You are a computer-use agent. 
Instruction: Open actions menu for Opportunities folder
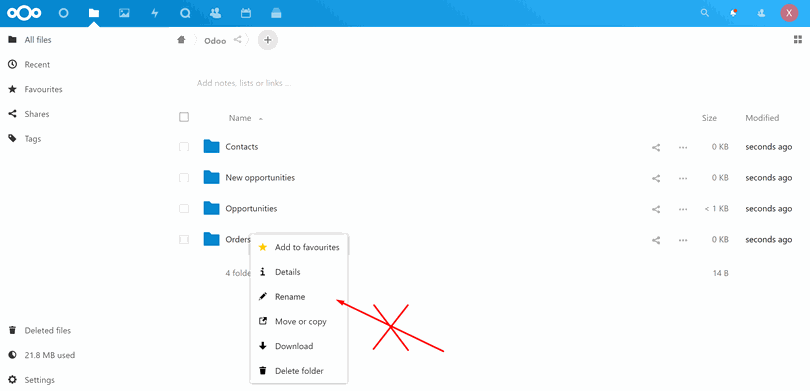pyautogui.click(x=683, y=209)
